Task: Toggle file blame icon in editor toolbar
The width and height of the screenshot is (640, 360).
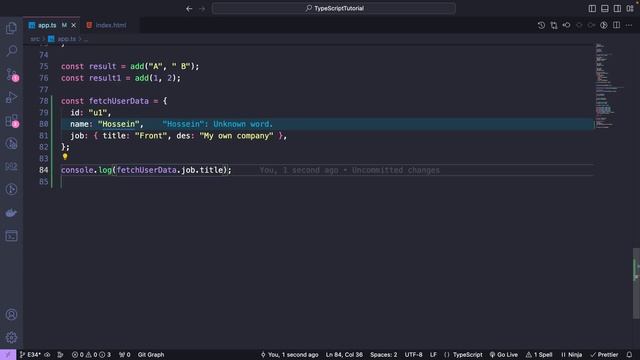Action: pos(604,25)
